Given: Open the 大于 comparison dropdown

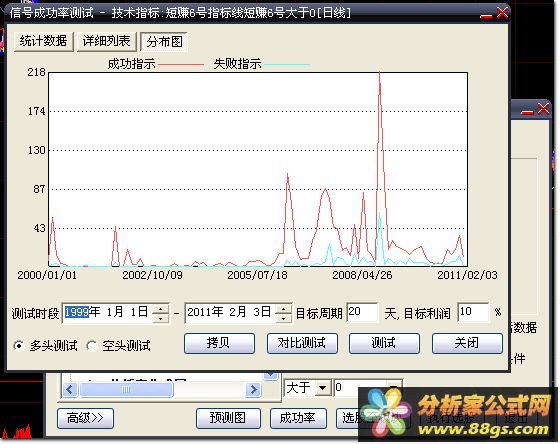Looking at the screenshot, I should click(x=322, y=388).
